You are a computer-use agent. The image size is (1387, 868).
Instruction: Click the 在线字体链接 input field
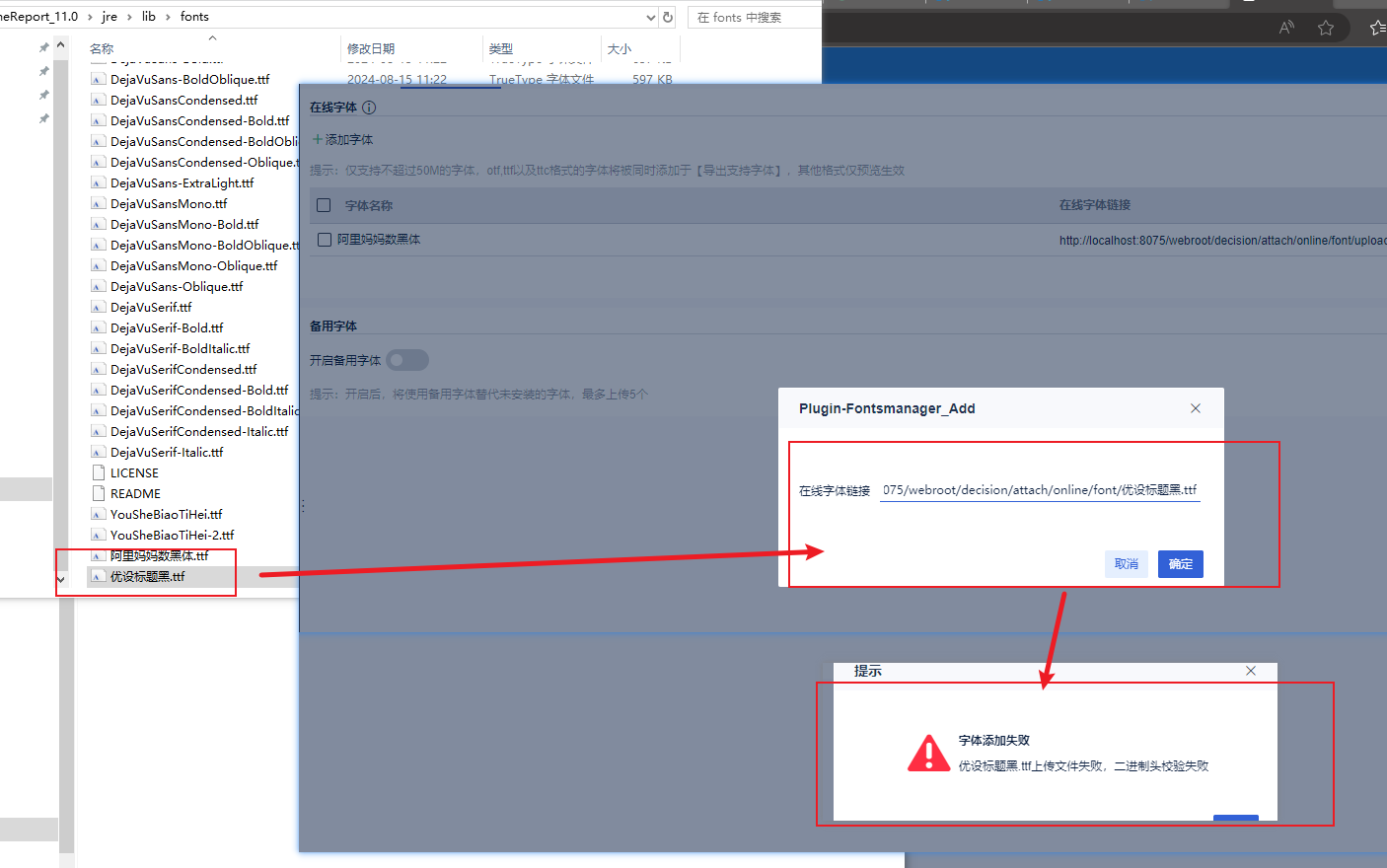coord(1040,490)
